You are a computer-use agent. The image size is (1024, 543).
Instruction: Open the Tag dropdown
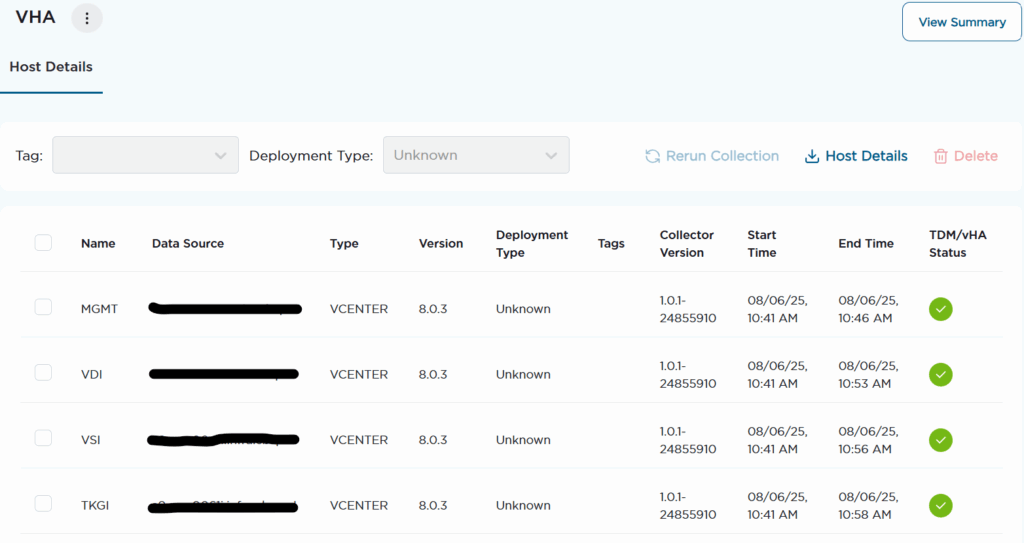(145, 155)
